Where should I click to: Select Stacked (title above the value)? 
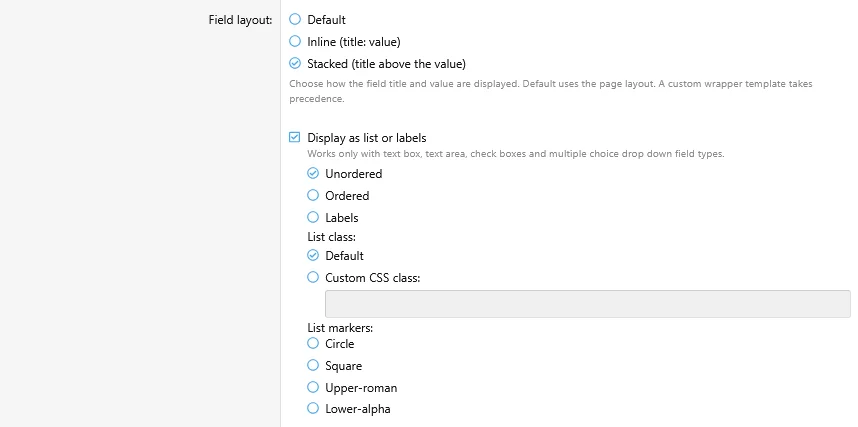tap(295, 64)
